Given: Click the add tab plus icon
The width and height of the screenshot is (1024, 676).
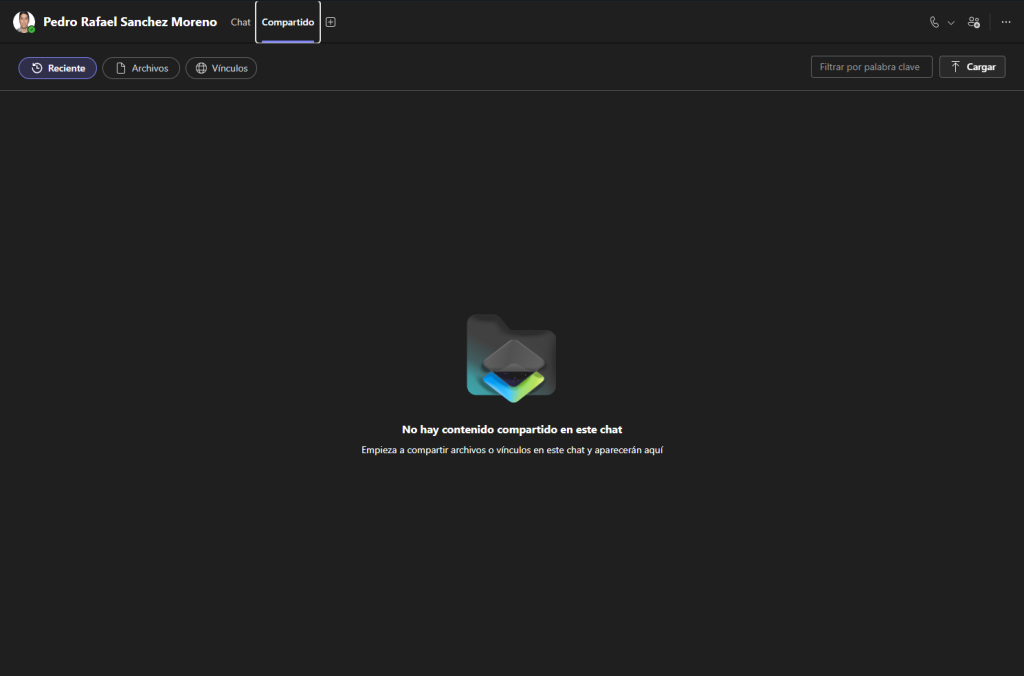Looking at the screenshot, I should point(331,22).
